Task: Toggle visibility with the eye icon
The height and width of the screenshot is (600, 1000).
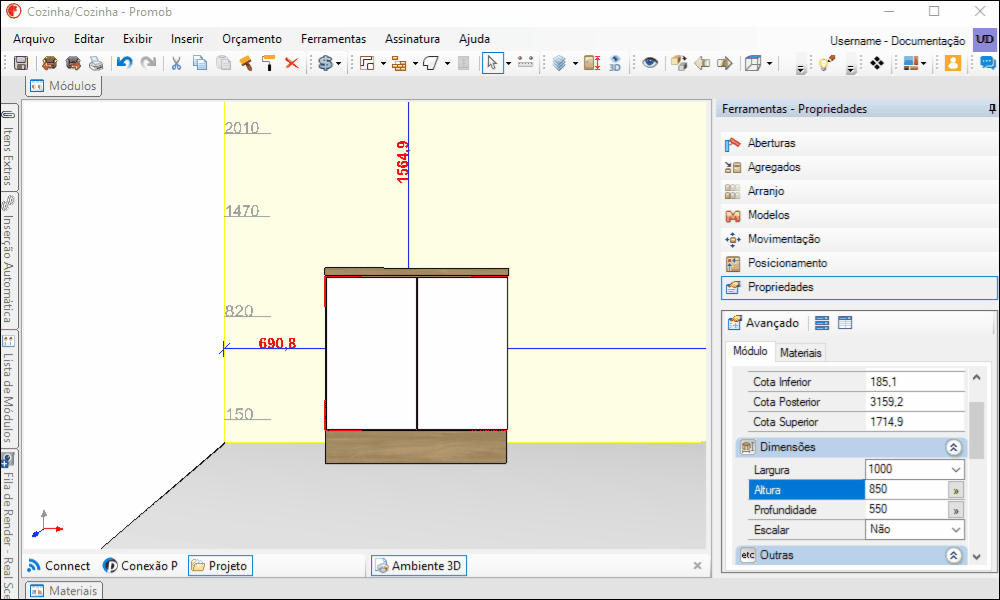Action: click(x=650, y=63)
